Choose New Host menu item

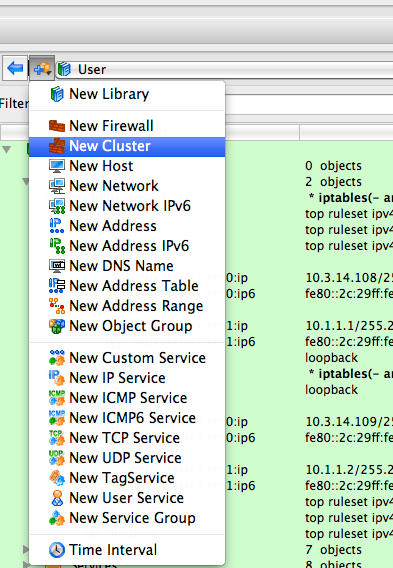101,166
